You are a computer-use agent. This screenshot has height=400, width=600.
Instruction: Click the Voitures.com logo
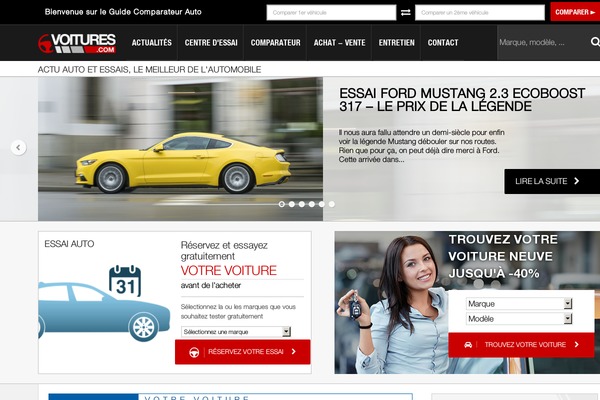pyautogui.click(x=77, y=43)
